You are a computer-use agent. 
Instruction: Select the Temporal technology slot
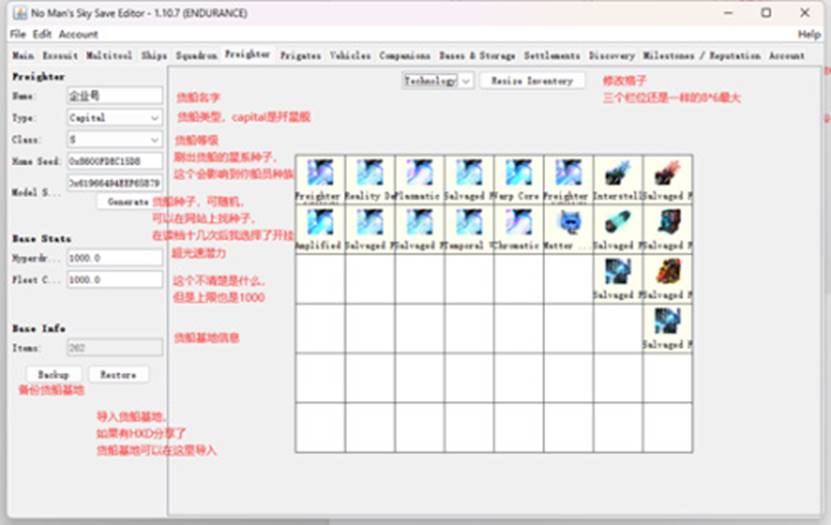pos(469,229)
